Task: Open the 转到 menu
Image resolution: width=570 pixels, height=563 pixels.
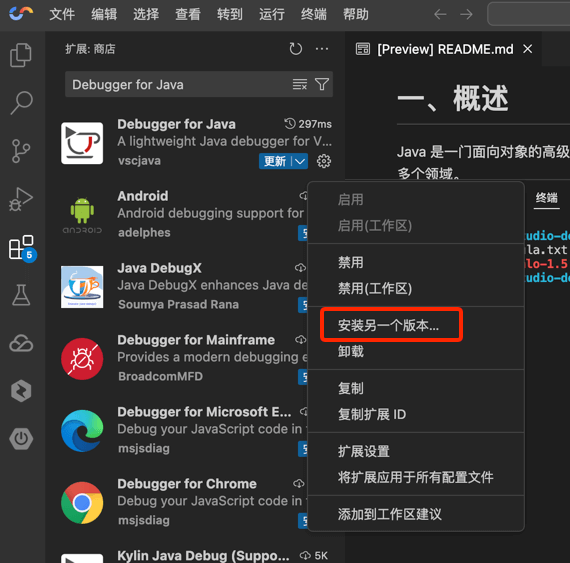Action: (x=230, y=15)
